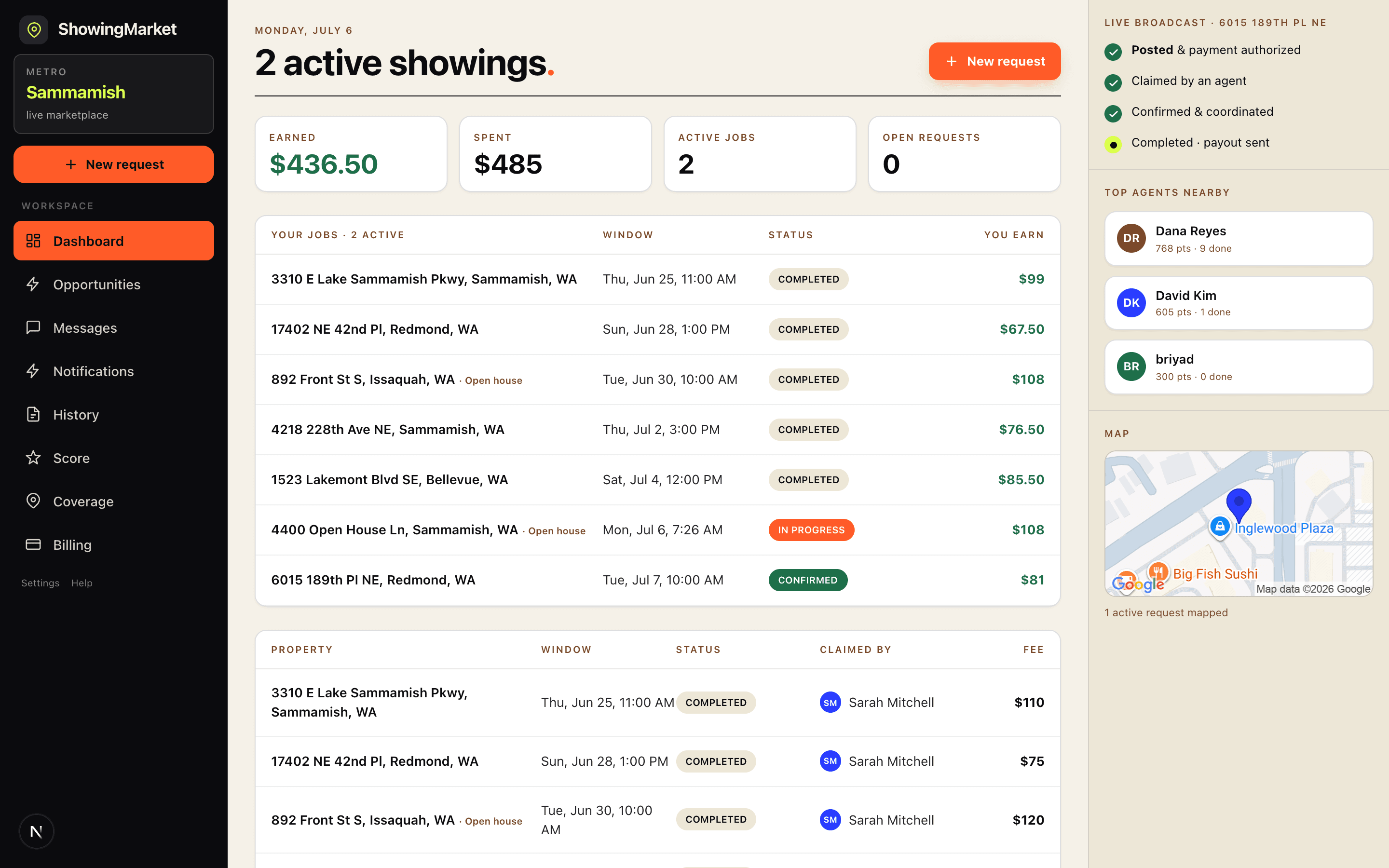Click $110 fee value

coord(1029,703)
